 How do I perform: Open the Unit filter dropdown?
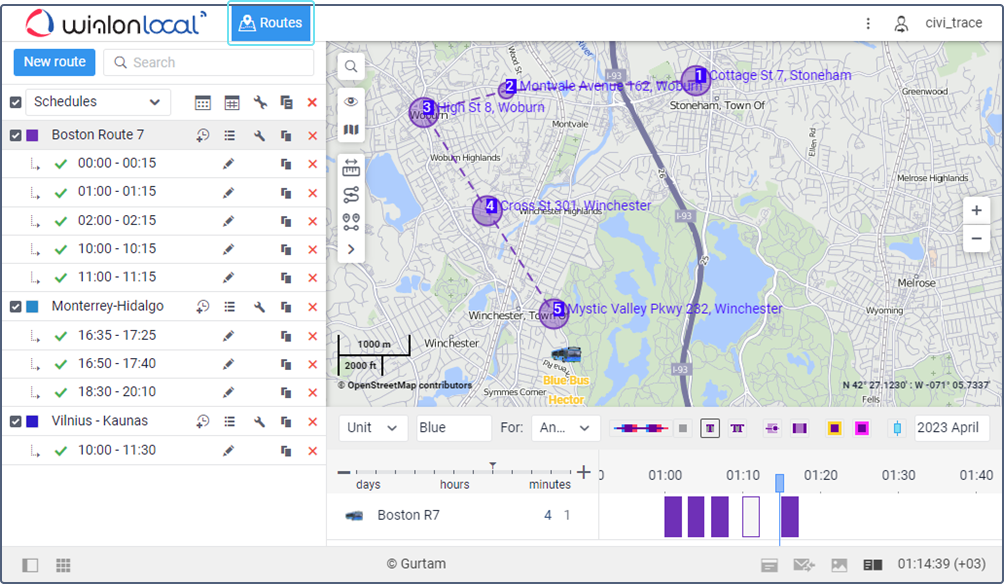[x=373, y=428]
